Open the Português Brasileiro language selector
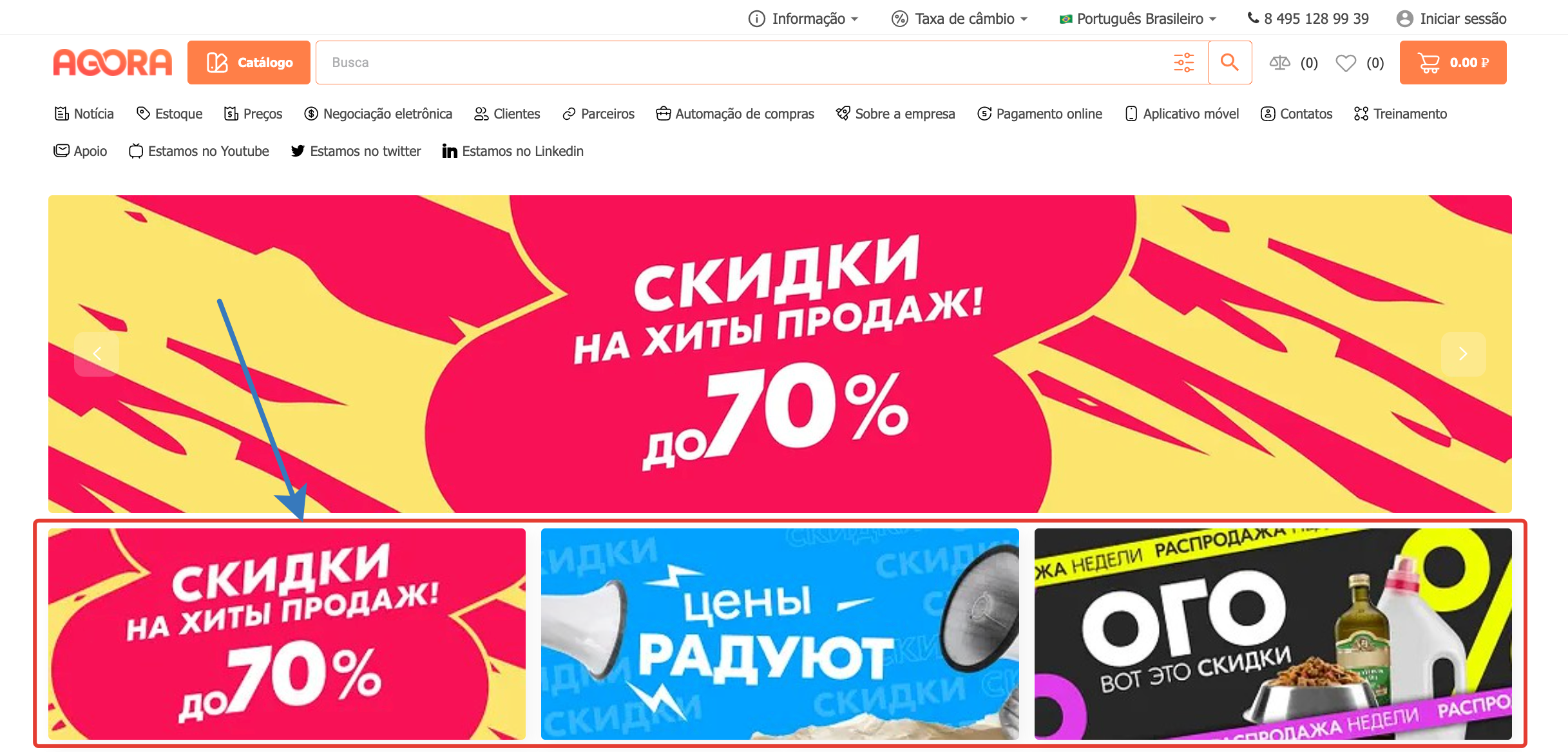This screenshot has height=752, width=1568. tap(1138, 19)
